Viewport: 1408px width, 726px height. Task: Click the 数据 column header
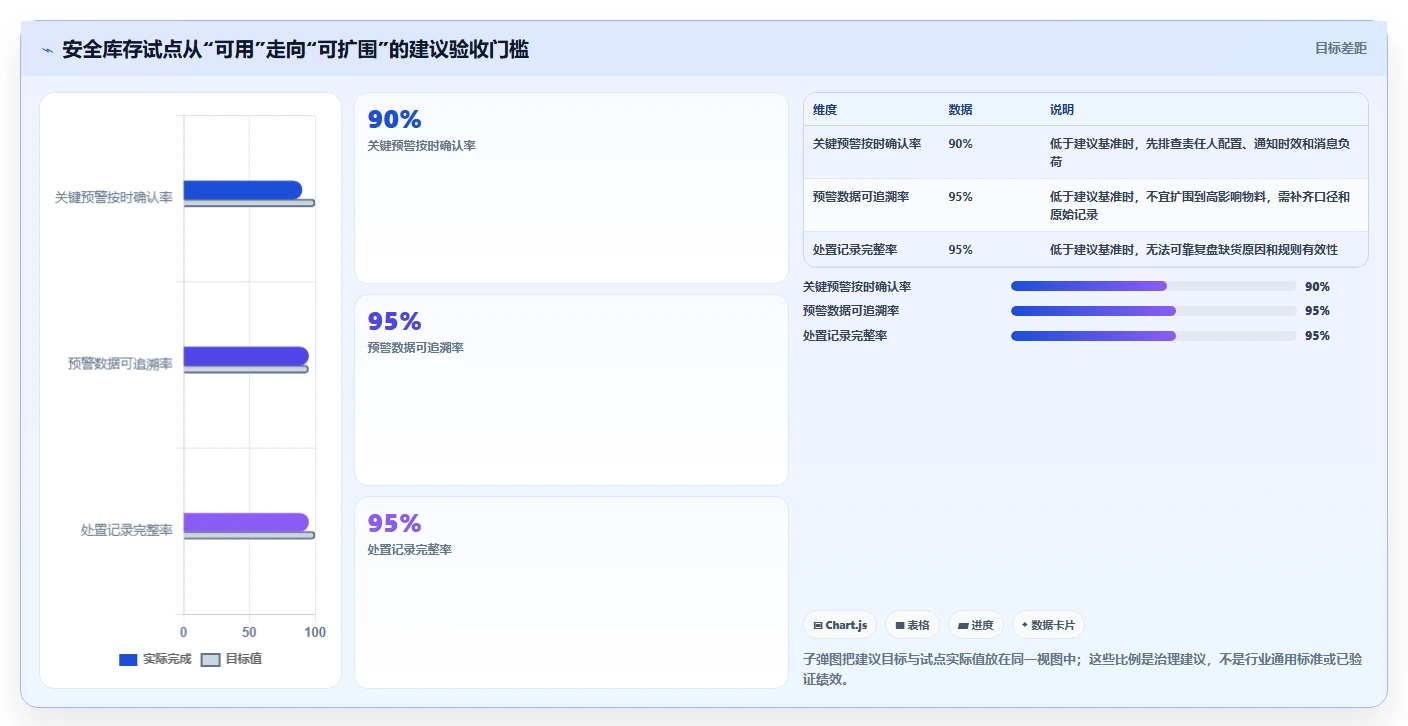click(x=960, y=110)
